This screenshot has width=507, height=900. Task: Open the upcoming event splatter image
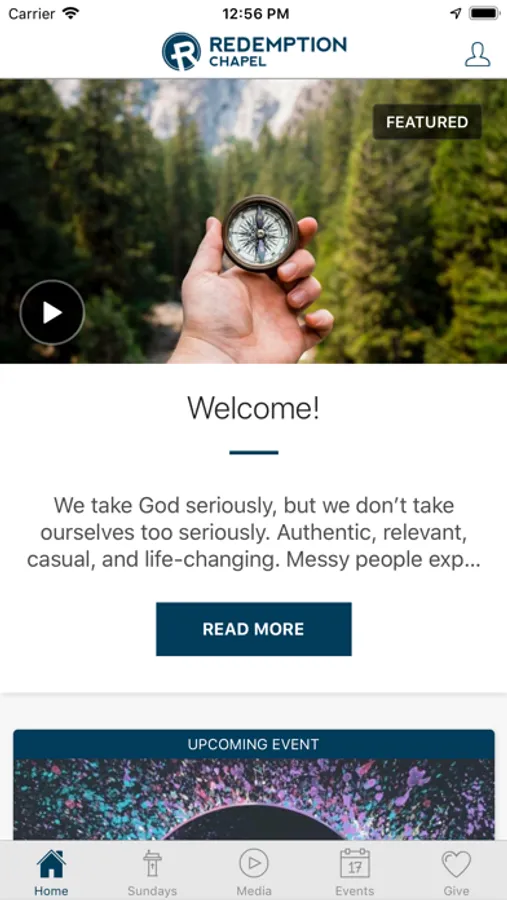point(254,800)
